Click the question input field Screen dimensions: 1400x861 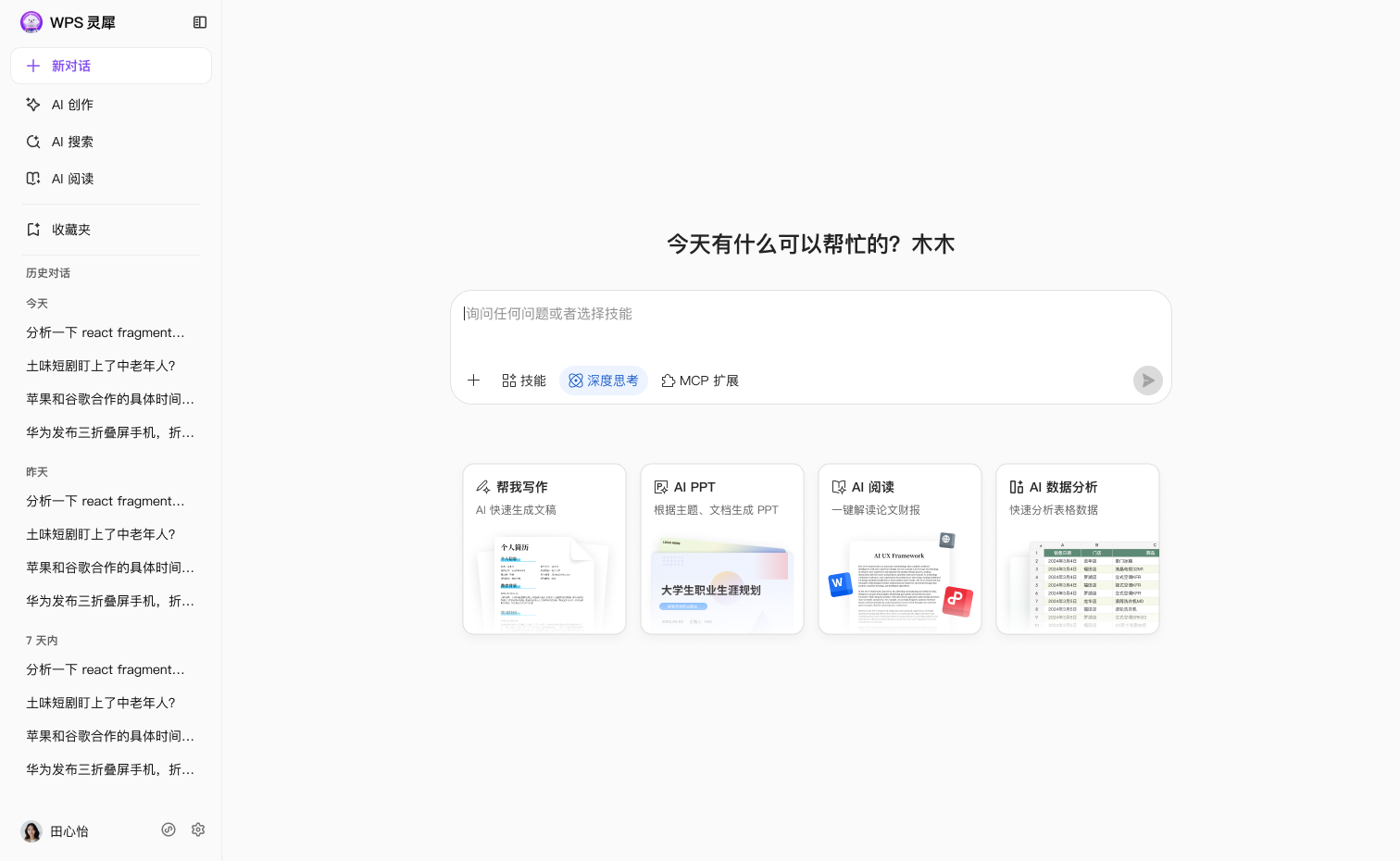[x=810, y=314]
